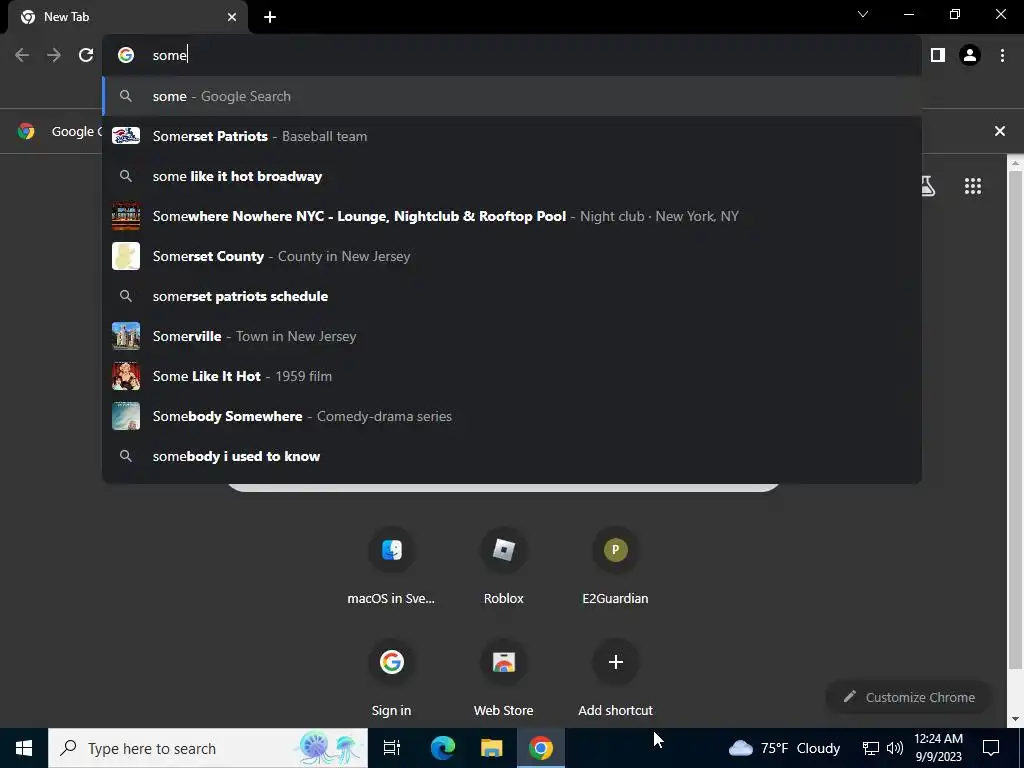Open the clock and date flyout
This screenshot has width=1024, height=768.
938,748
